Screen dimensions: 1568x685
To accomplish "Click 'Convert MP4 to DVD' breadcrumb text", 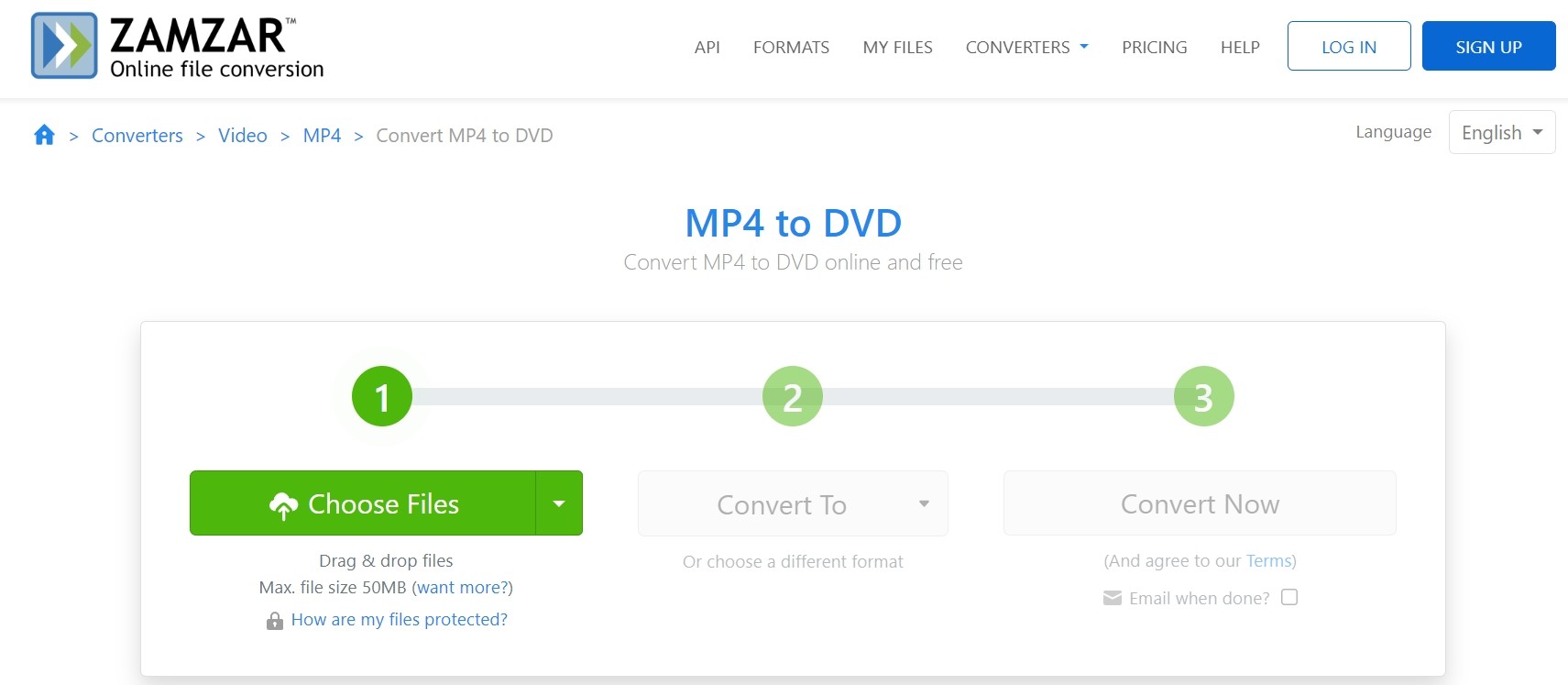I will 465,136.
